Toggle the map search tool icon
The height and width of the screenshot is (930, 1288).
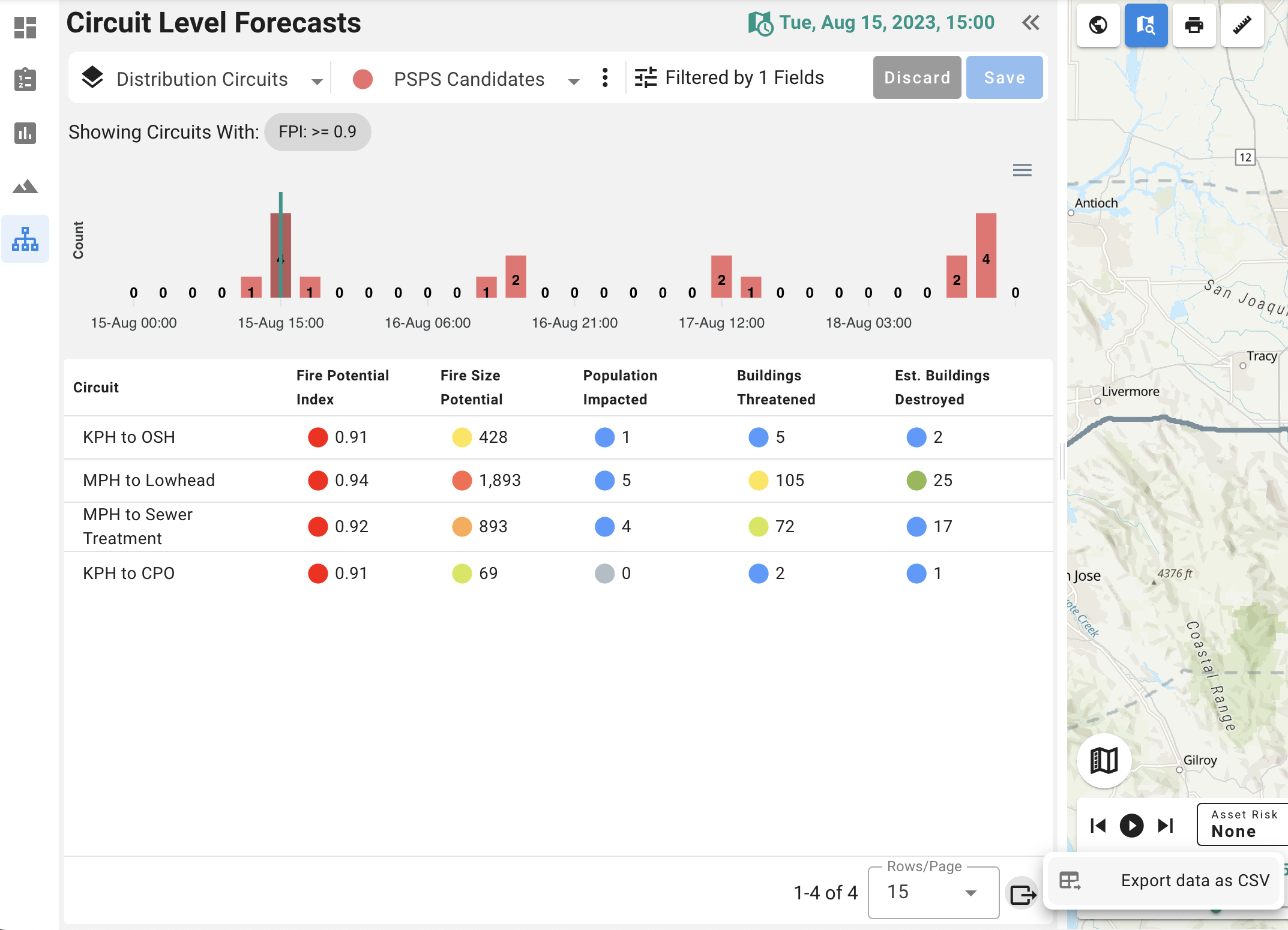(1145, 25)
